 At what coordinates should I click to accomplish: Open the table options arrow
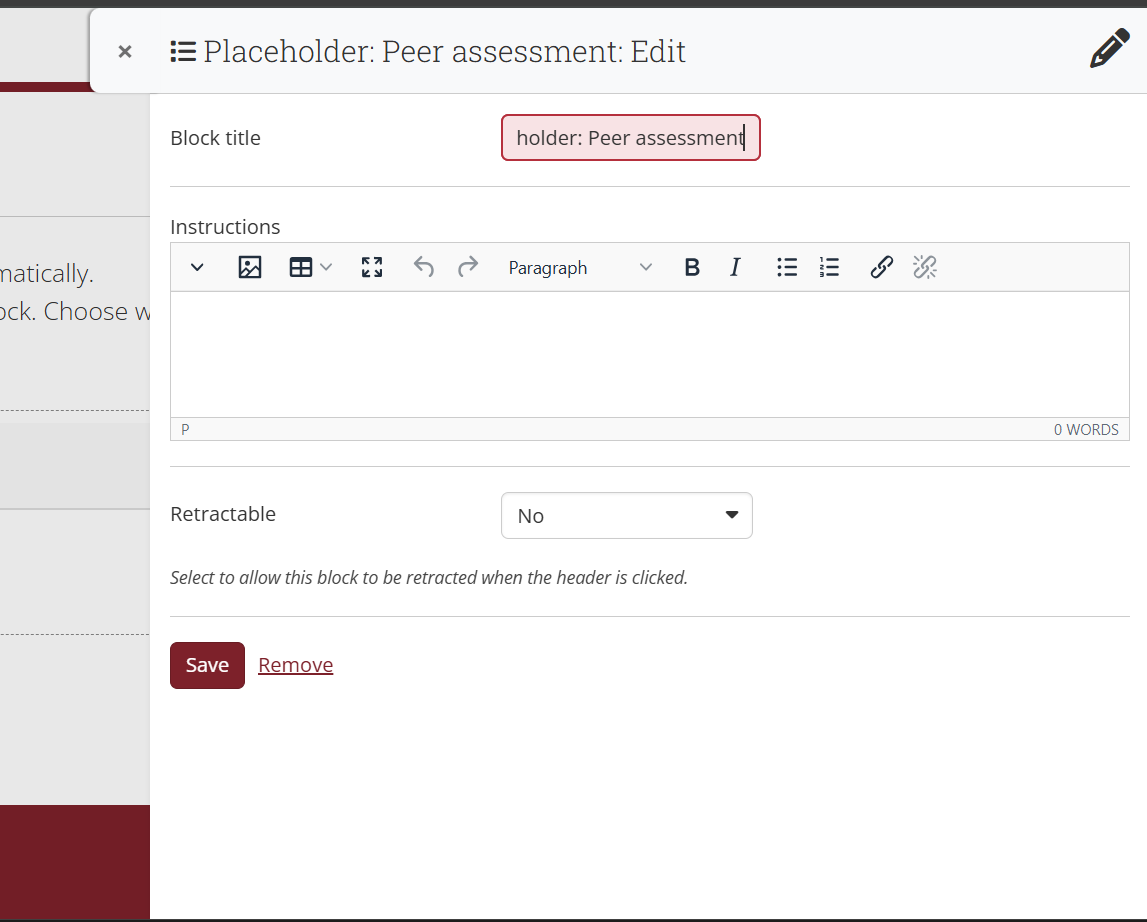pos(326,267)
